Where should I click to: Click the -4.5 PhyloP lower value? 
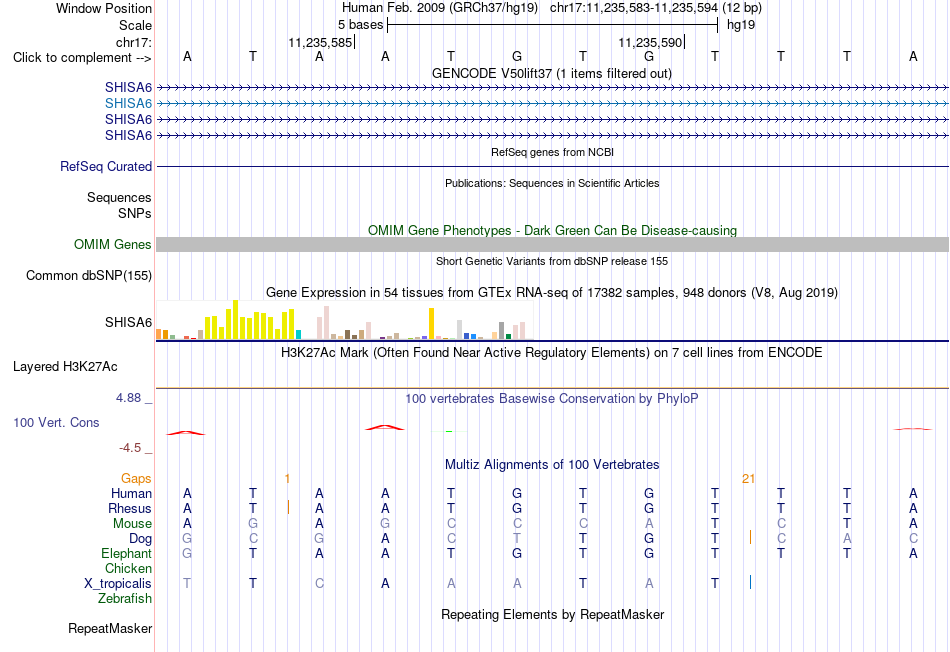(130, 448)
